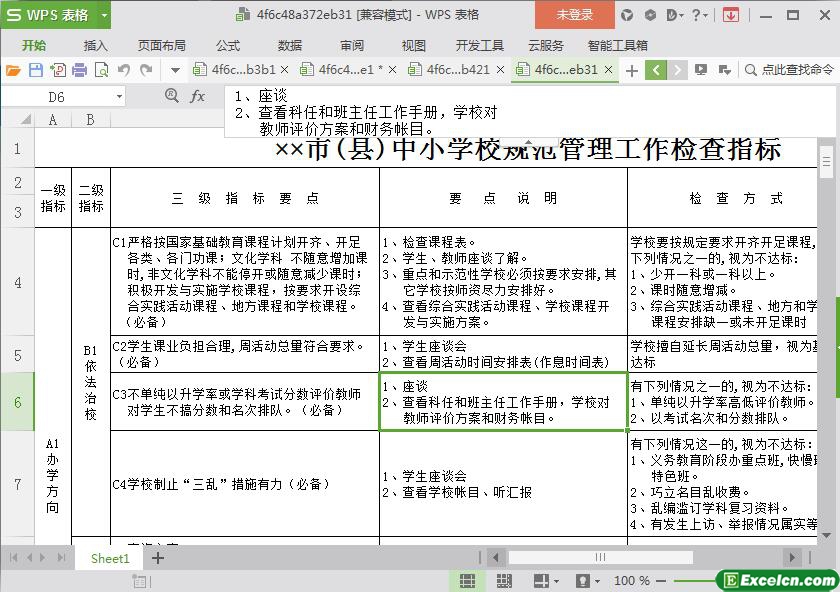
Task: Click the fx insert function icon
Action: pos(198,97)
